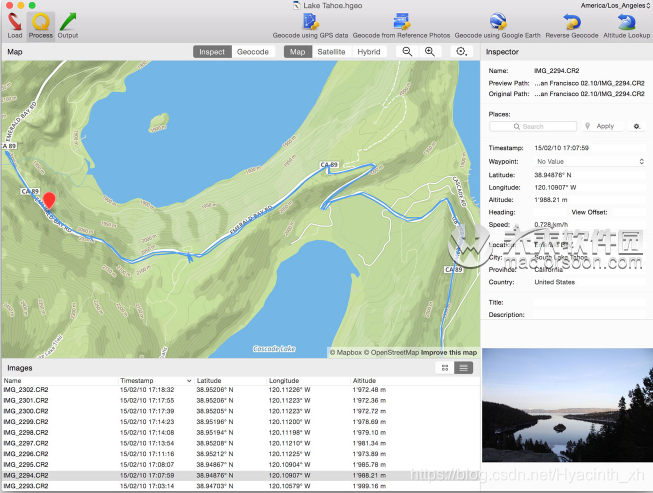Toggle map style to Hybrid
653x493 pixels.
pyautogui.click(x=369, y=52)
